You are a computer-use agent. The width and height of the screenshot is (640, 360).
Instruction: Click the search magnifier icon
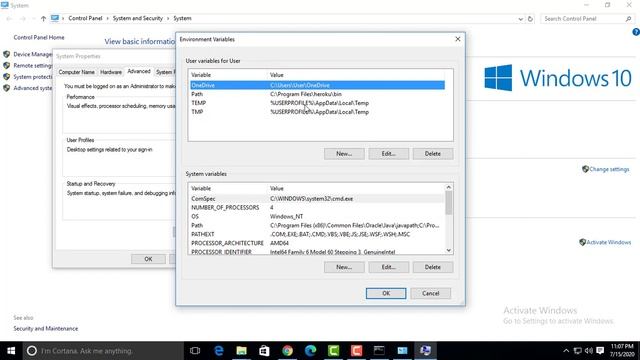coord(629,19)
